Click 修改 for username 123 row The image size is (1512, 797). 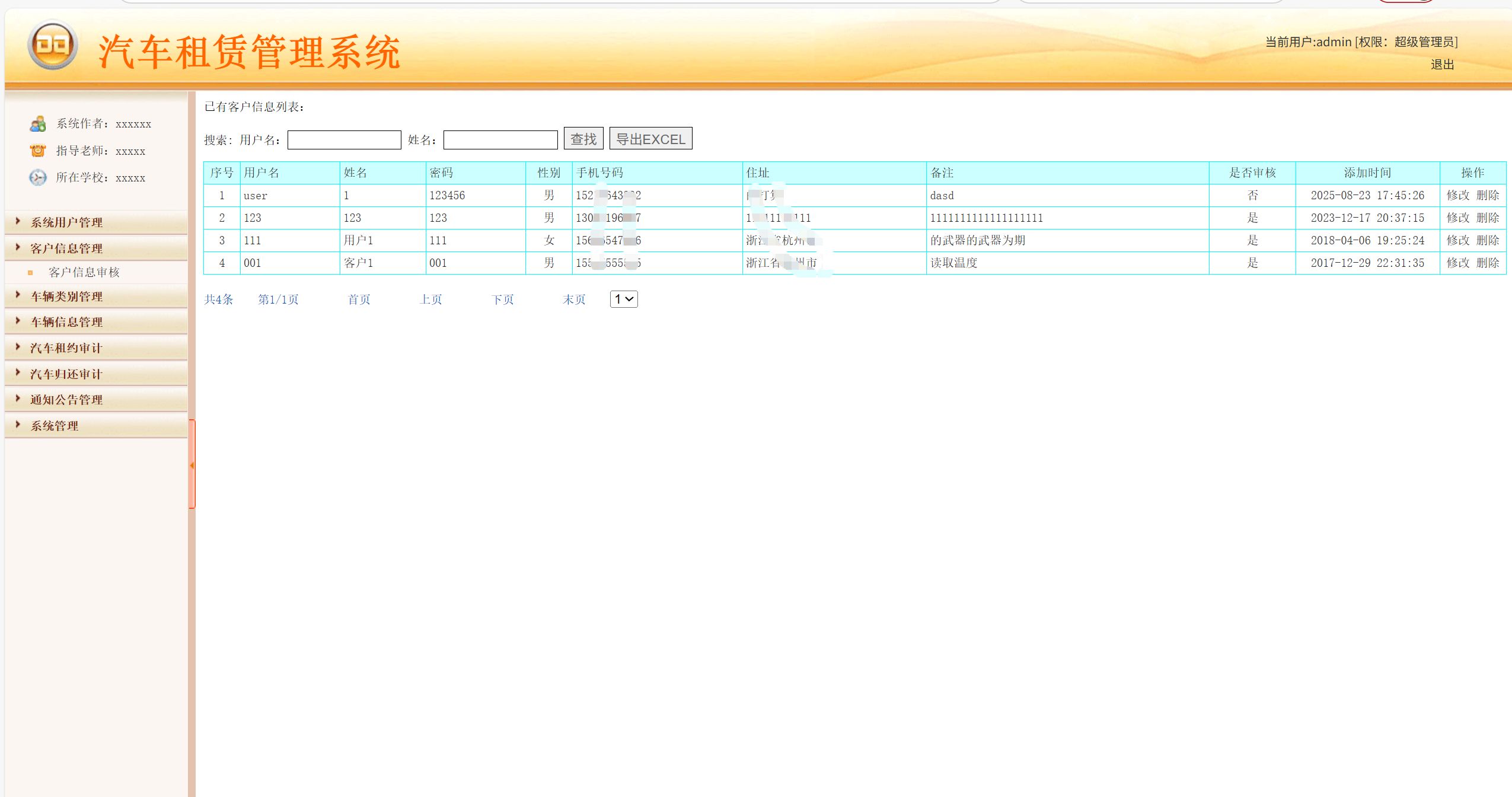[x=1458, y=218]
